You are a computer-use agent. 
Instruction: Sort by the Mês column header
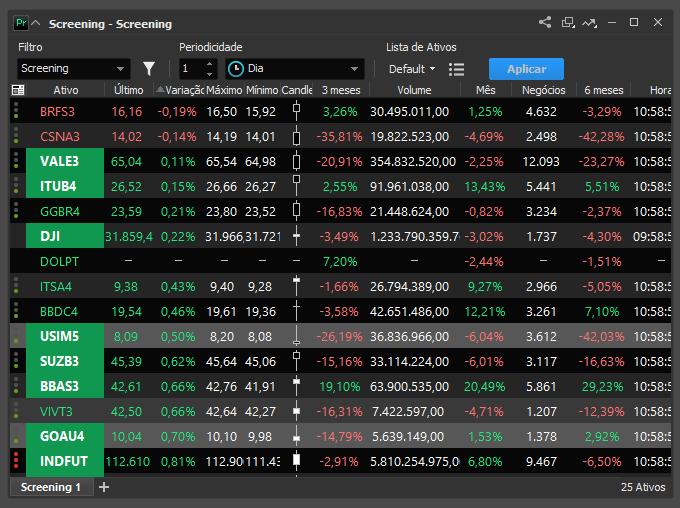(485, 90)
